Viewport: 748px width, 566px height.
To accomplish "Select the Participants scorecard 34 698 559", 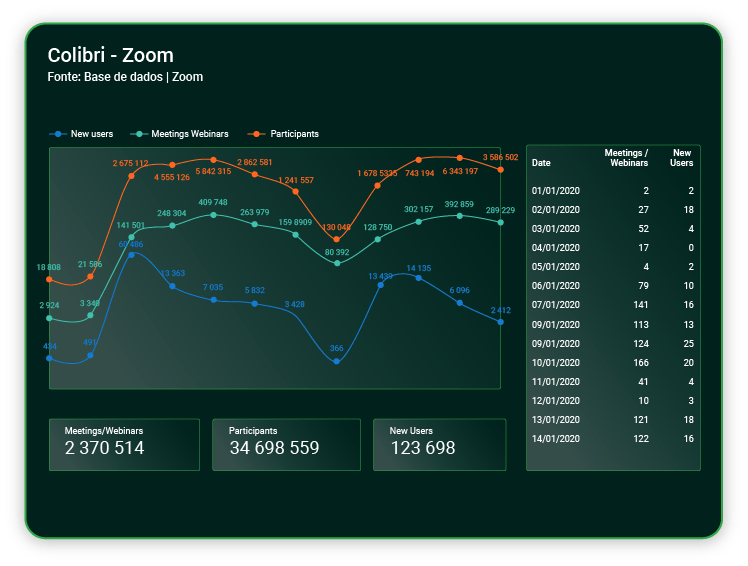I will [x=286, y=445].
